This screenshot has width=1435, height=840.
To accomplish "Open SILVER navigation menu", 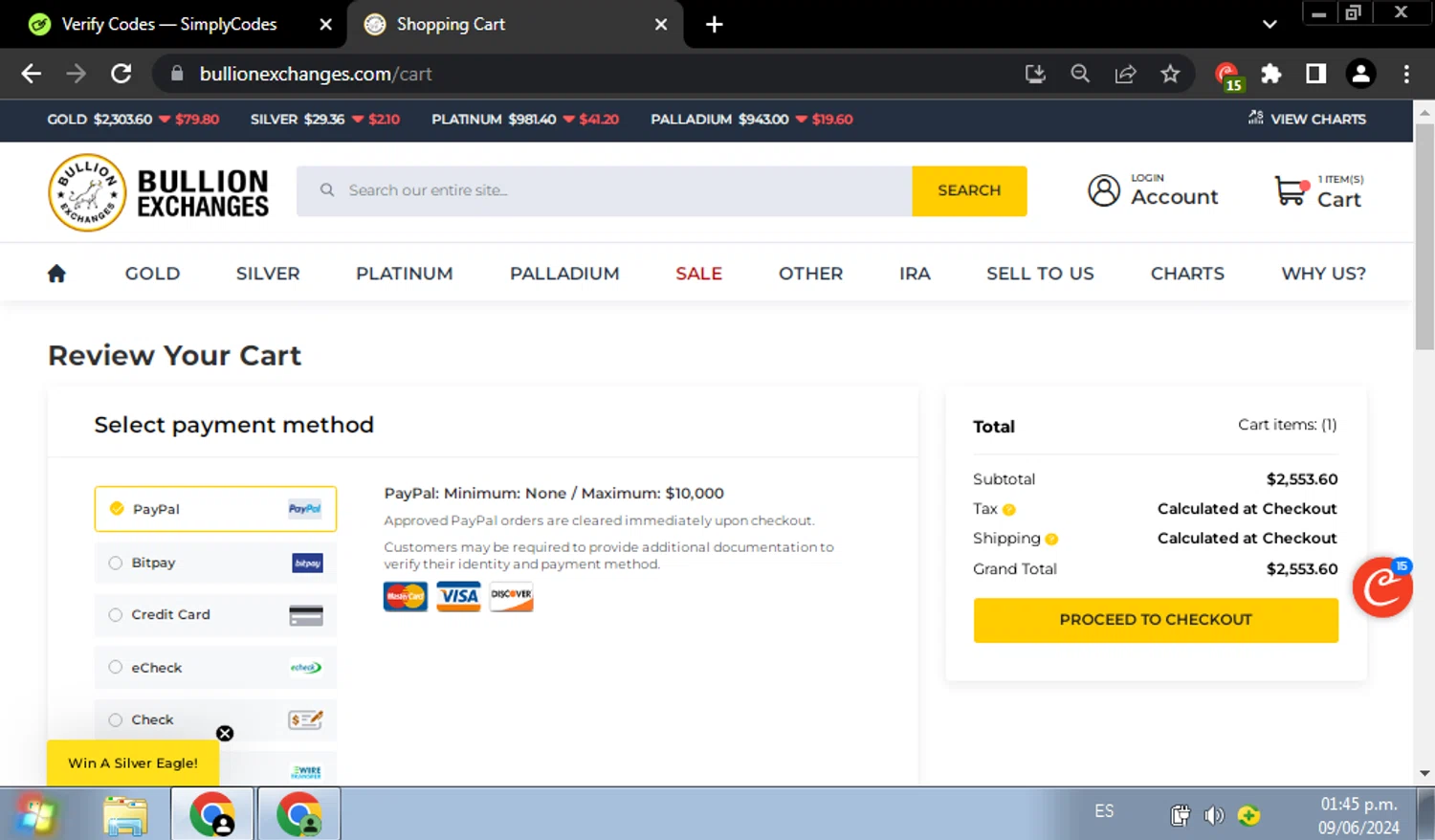I will click(x=268, y=274).
